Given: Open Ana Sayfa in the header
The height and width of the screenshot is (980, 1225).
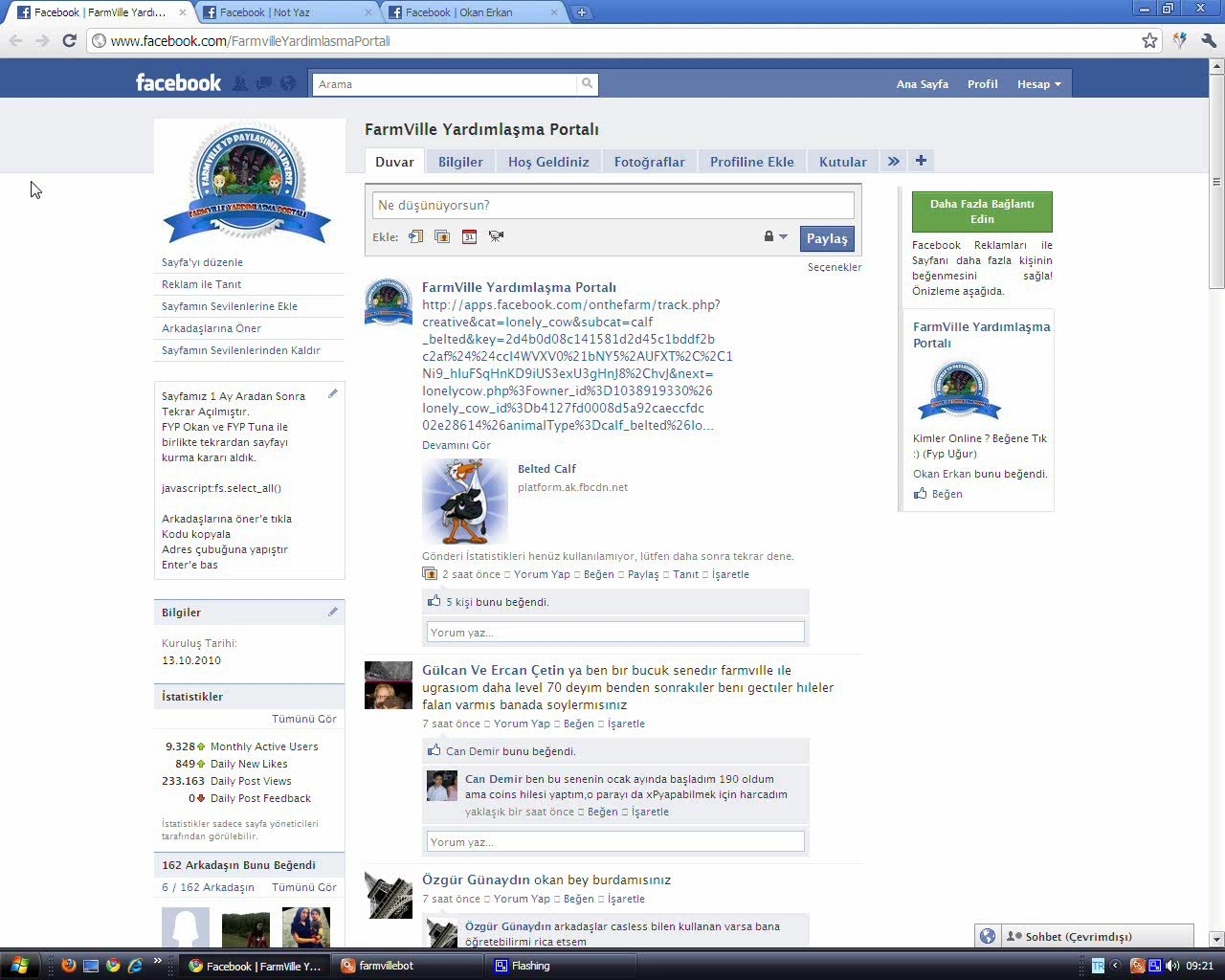Looking at the screenshot, I should pyautogui.click(x=923, y=84).
